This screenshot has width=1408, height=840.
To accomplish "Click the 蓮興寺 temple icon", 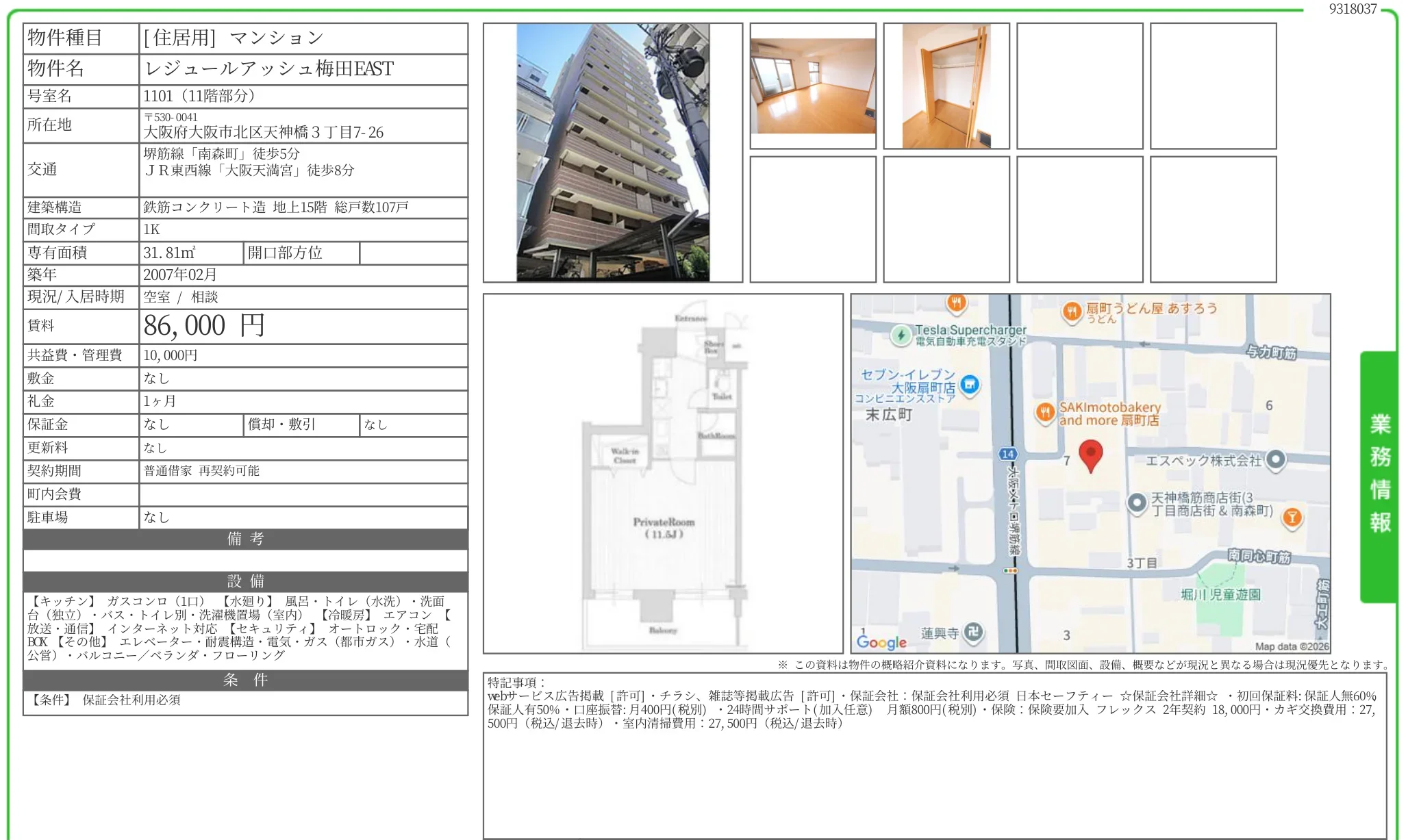I will (974, 632).
